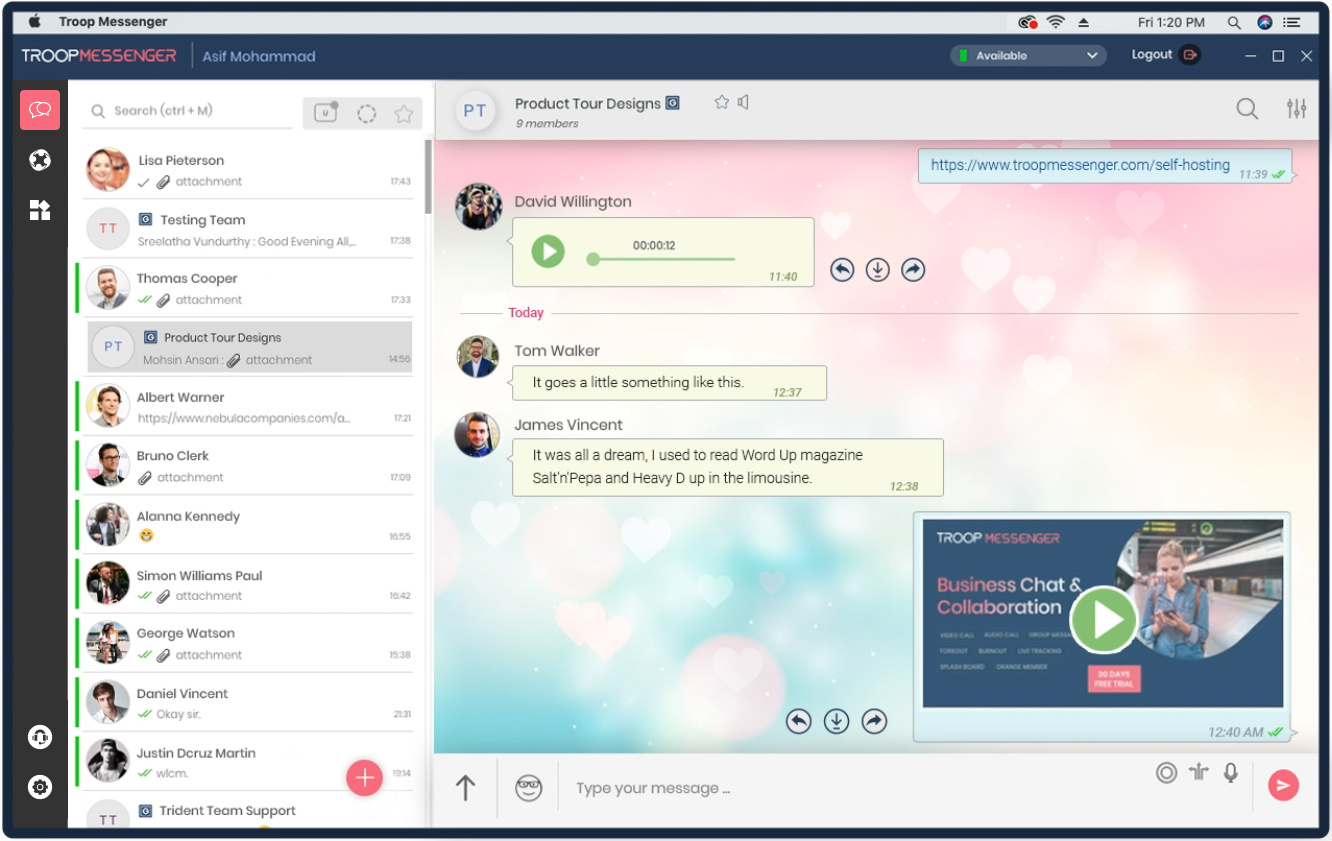Open the chat filter sliders icon

(1296, 109)
